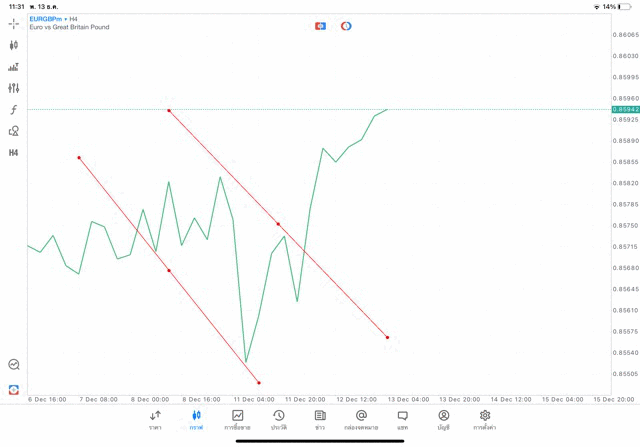Open the H4 timeframe selector in sidebar
The width and height of the screenshot is (640, 447).
(x=14, y=153)
